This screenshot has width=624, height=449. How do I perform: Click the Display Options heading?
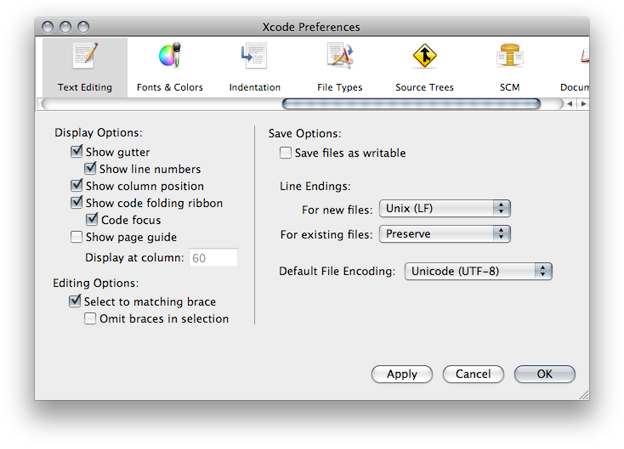[x=98, y=133]
